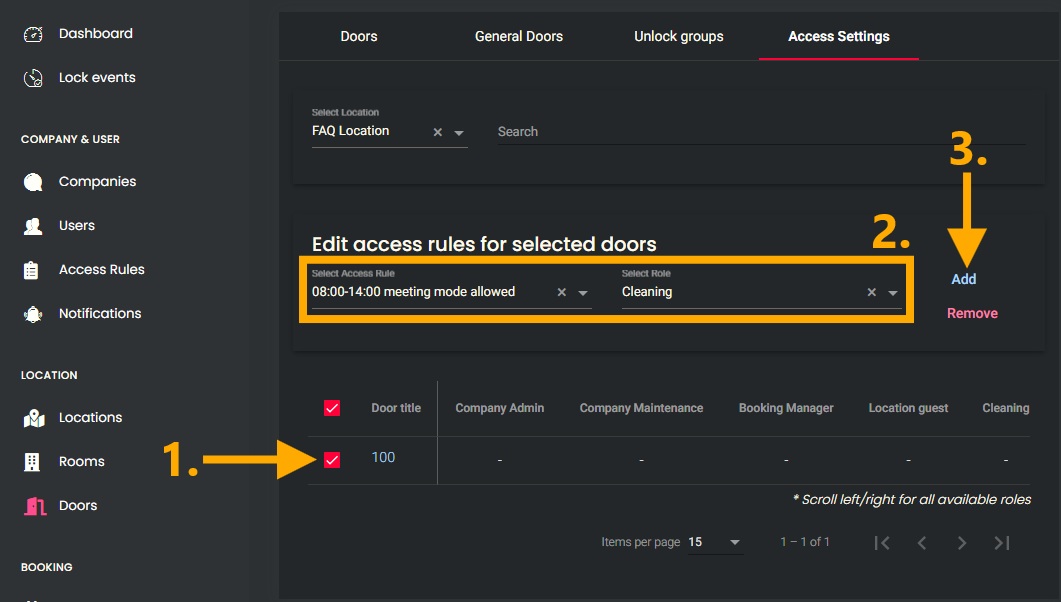Click the Remove button

pyautogui.click(x=972, y=314)
